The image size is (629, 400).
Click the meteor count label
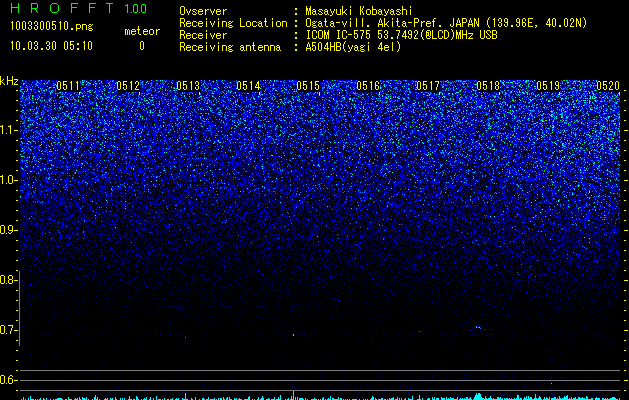[x=142, y=31]
